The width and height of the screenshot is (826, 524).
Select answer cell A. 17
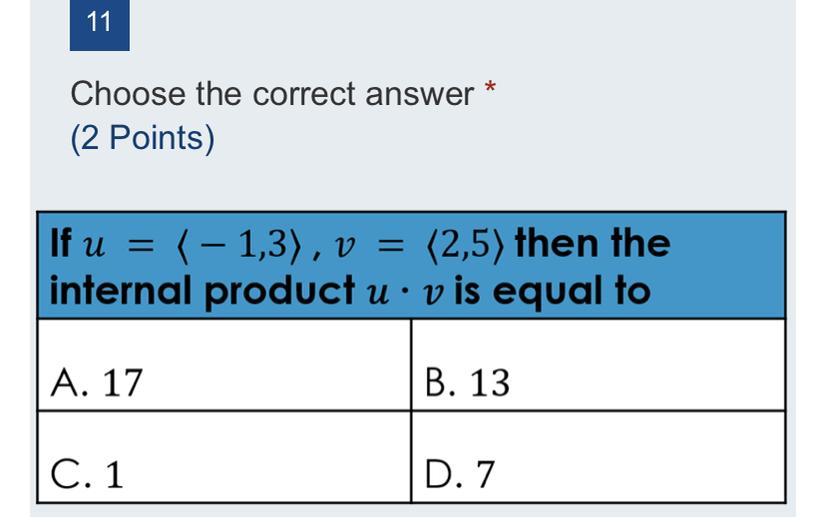224,365
